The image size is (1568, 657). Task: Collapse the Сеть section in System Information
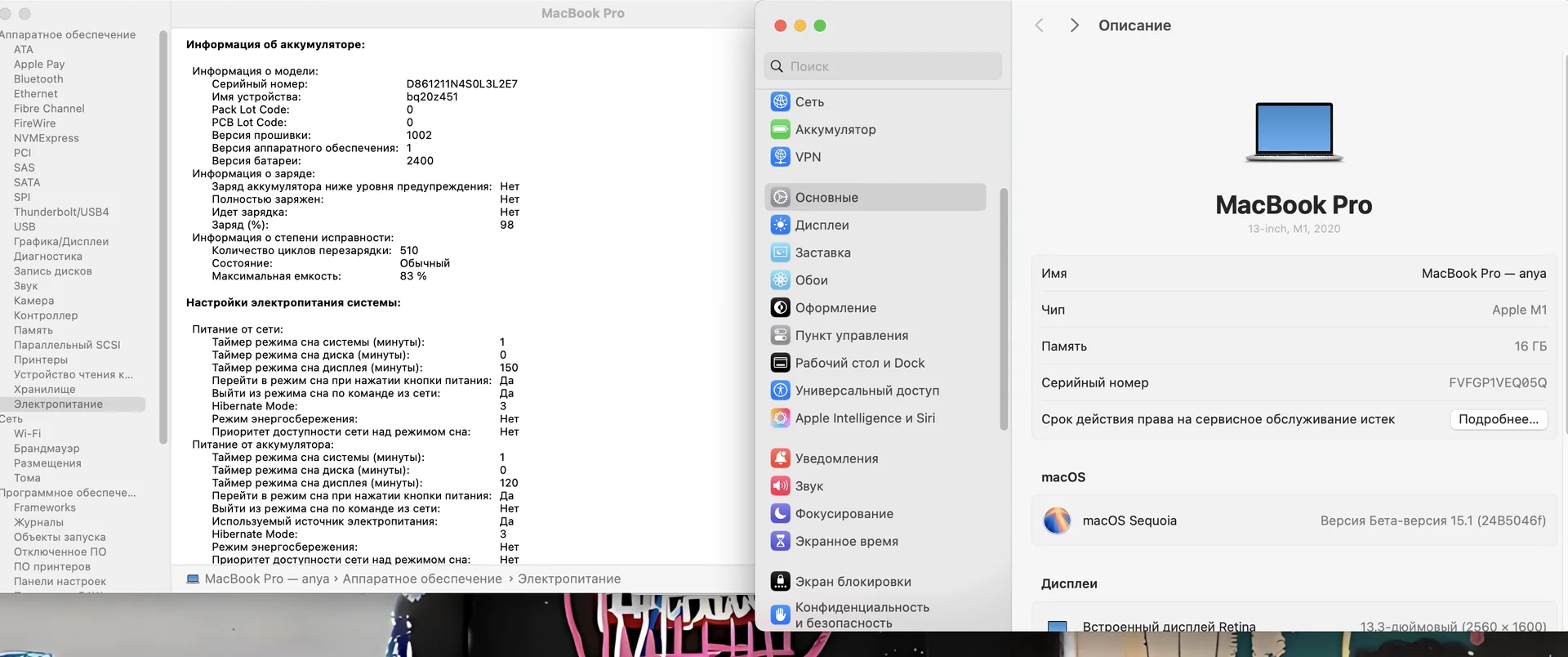tap(11, 419)
